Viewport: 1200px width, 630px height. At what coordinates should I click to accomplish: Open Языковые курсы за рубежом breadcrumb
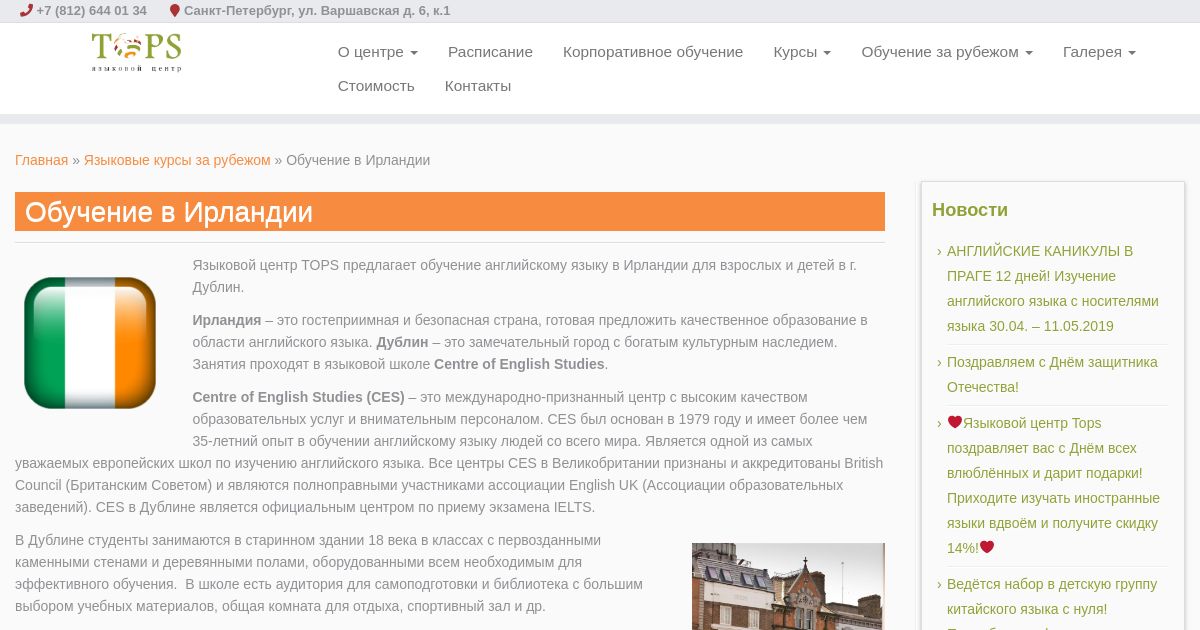coord(177,160)
